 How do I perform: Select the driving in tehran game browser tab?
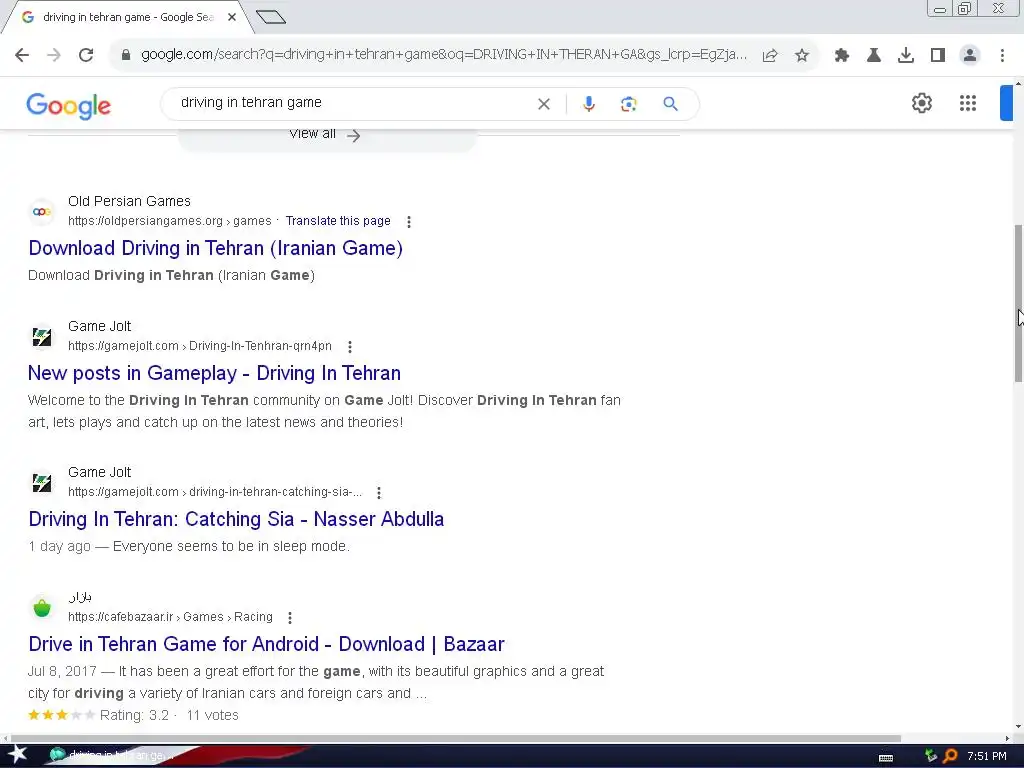tap(128, 18)
